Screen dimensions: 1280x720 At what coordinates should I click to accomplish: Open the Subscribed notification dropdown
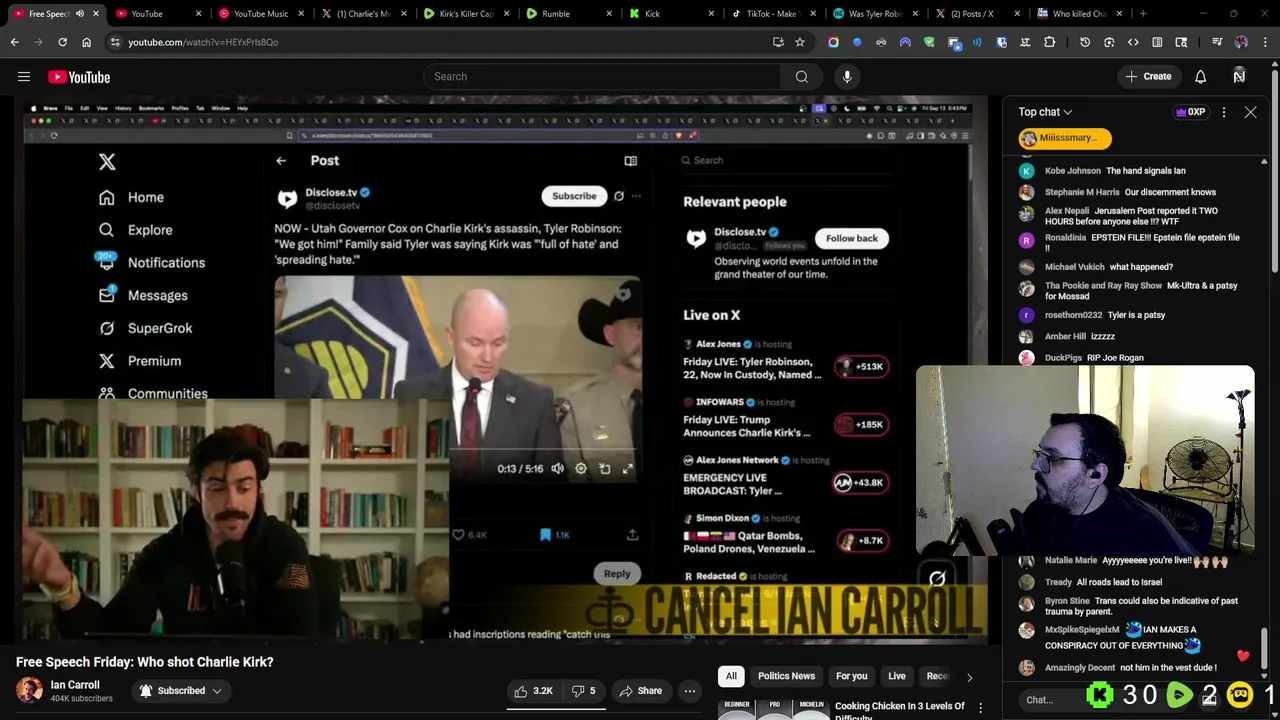pos(181,691)
